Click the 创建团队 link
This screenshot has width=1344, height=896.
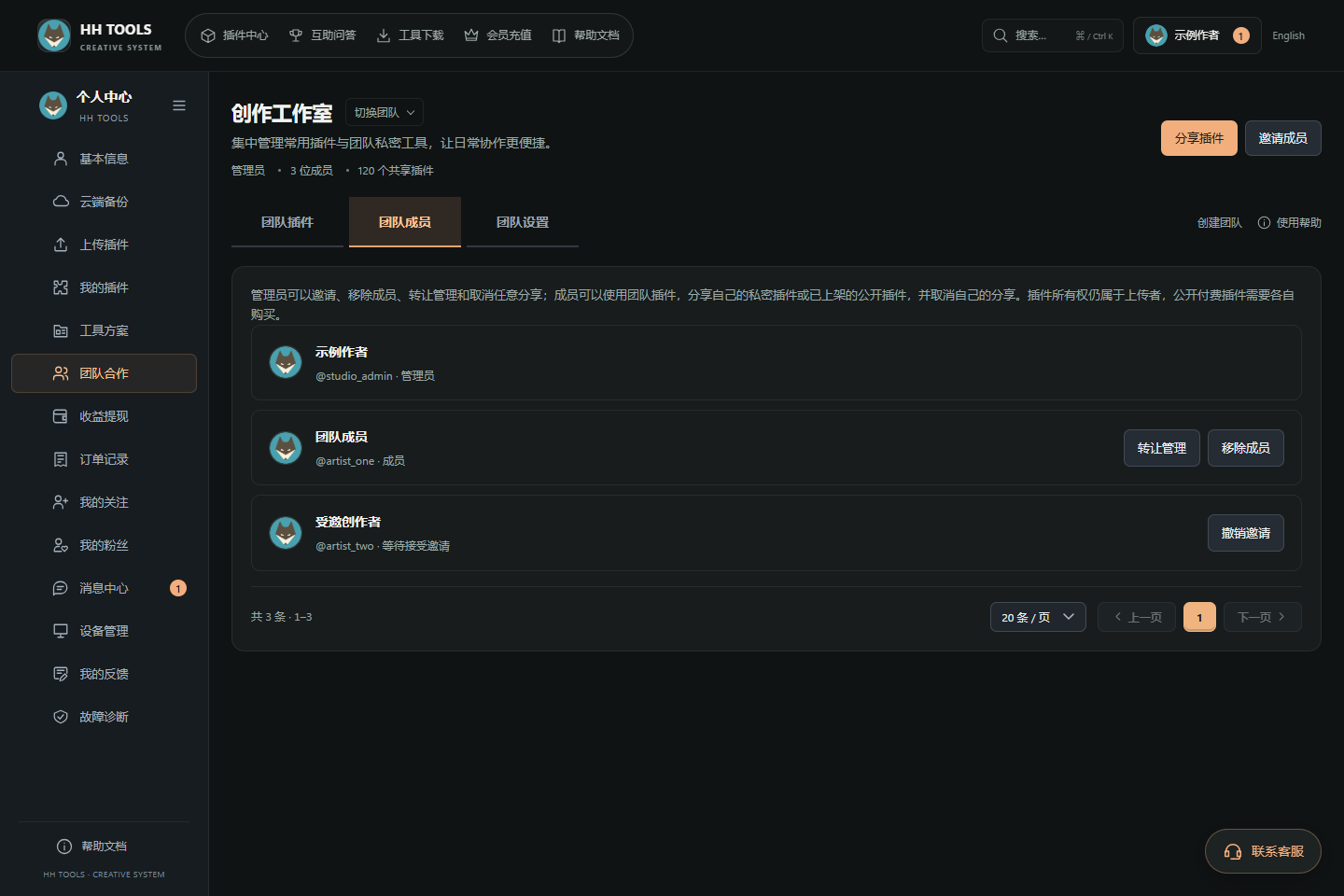pos(1220,223)
